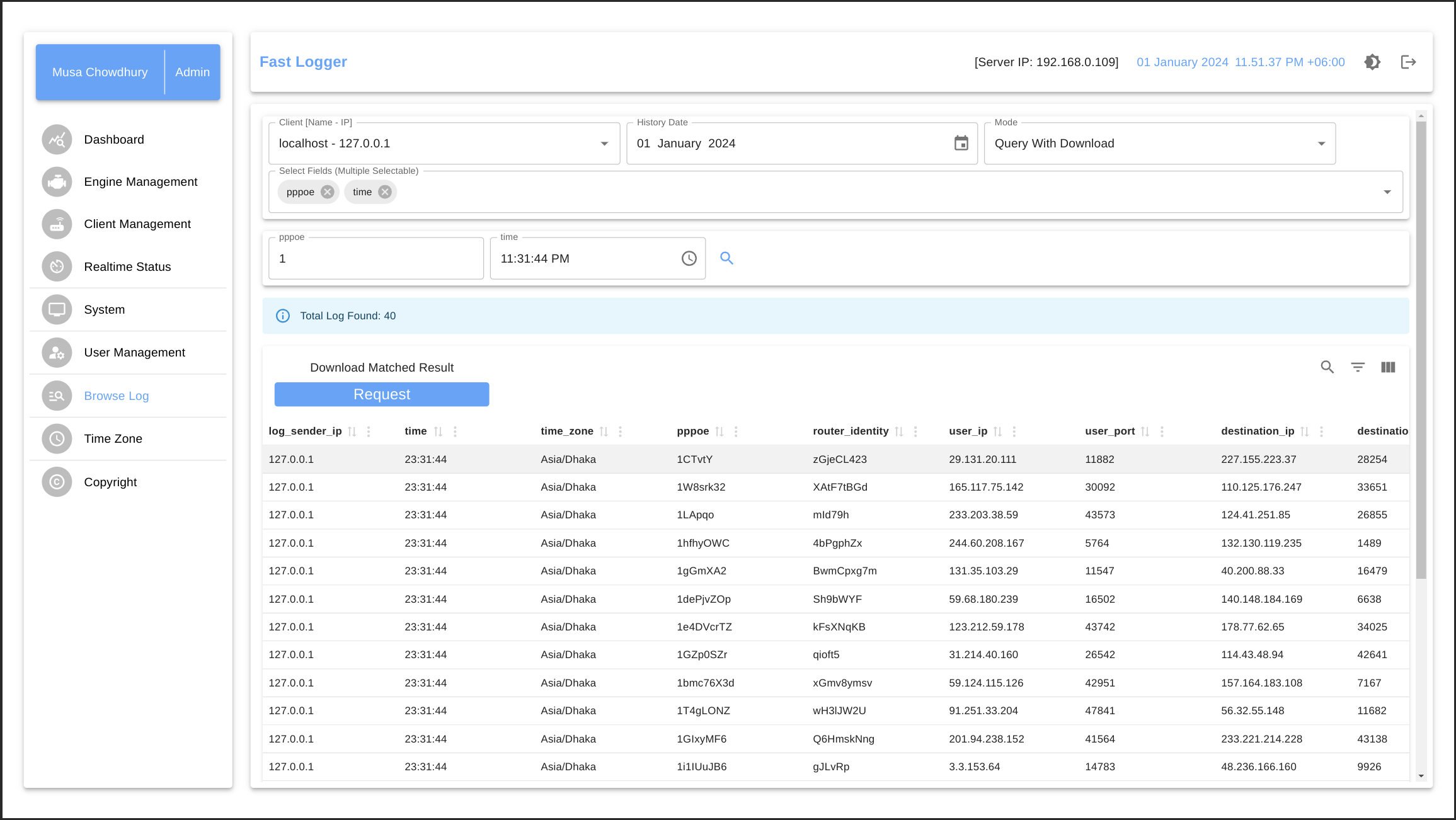The height and width of the screenshot is (820, 1456).
Task: Expand the Select Fields dropdown arrow
Action: (x=1387, y=192)
